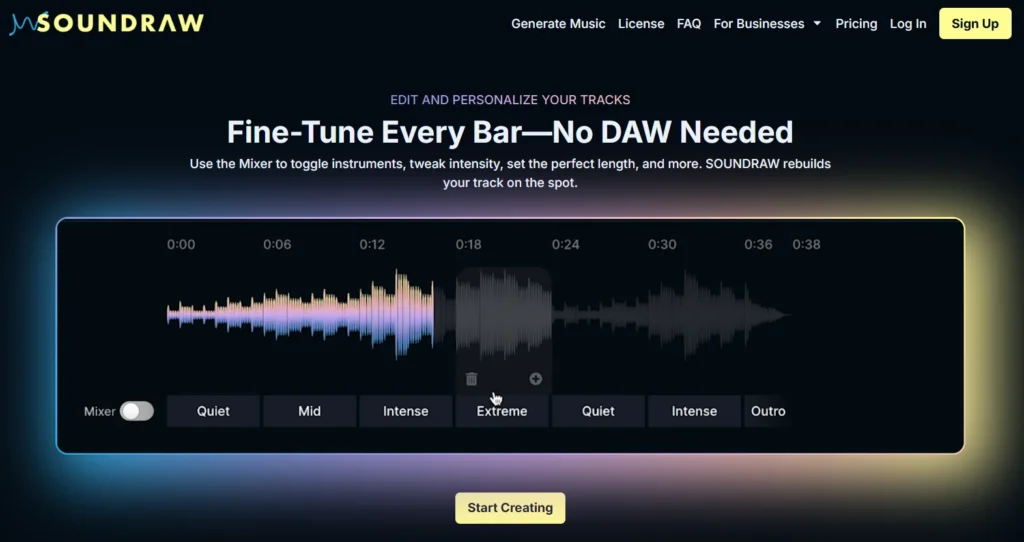Click the SOUNDRAW logo icon
Screen dimensions: 1024x542
click(22, 23)
